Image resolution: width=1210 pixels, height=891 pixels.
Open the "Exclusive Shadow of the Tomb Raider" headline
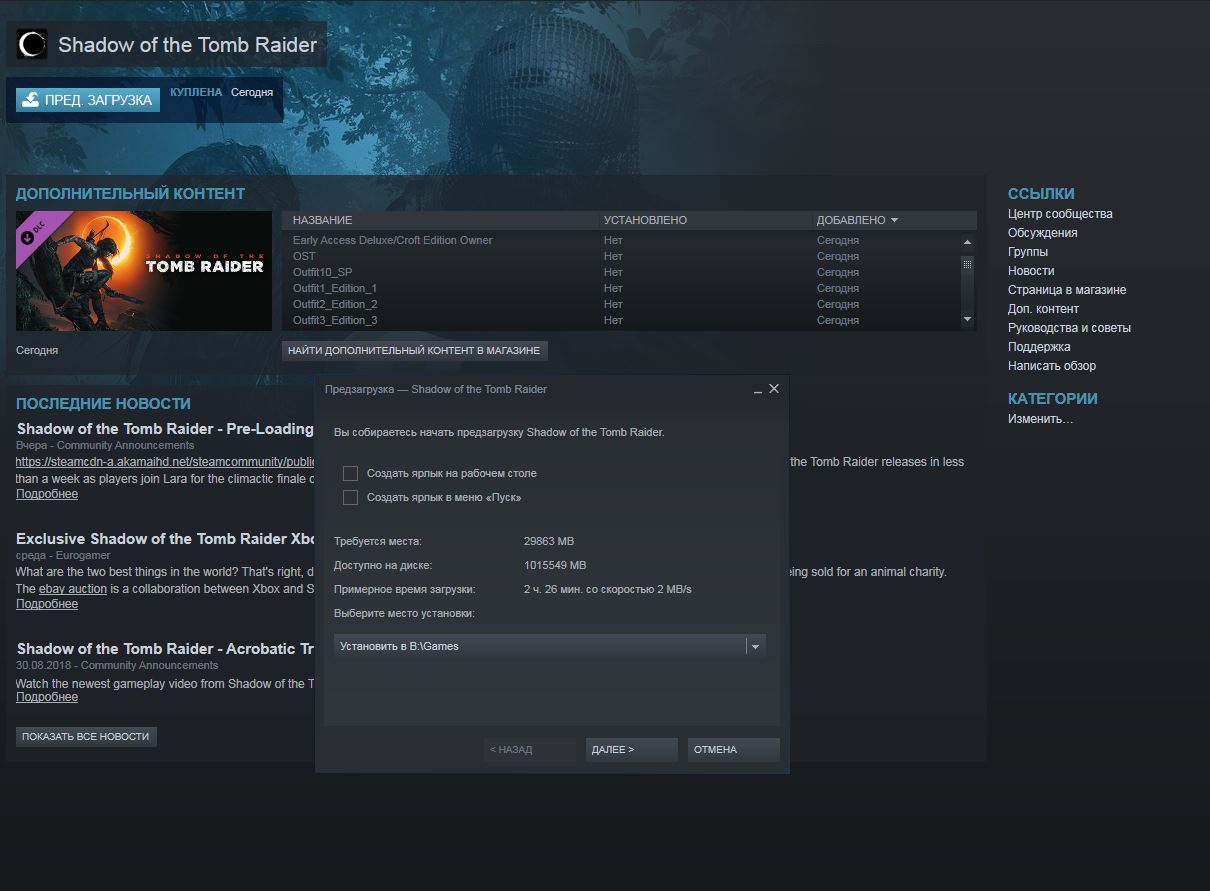tap(166, 539)
